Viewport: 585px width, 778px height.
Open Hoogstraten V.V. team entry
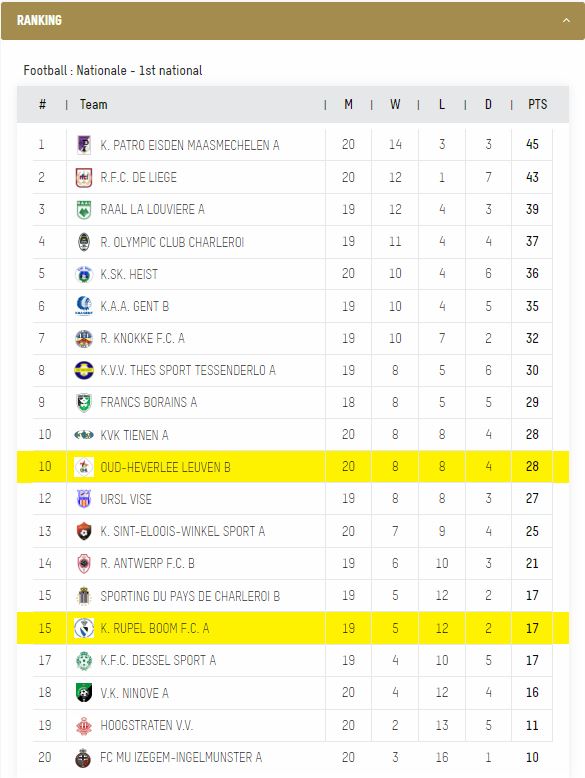point(147,725)
